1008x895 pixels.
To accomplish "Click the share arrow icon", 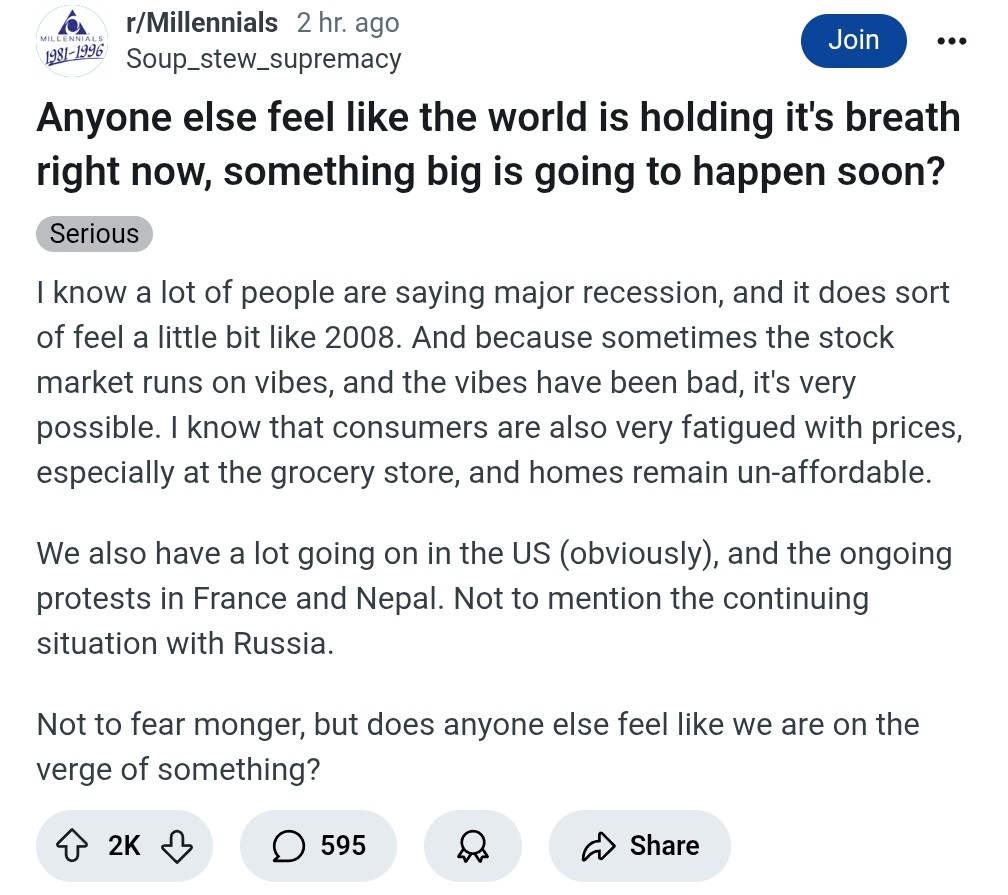I will pyautogui.click(x=598, y=847).
